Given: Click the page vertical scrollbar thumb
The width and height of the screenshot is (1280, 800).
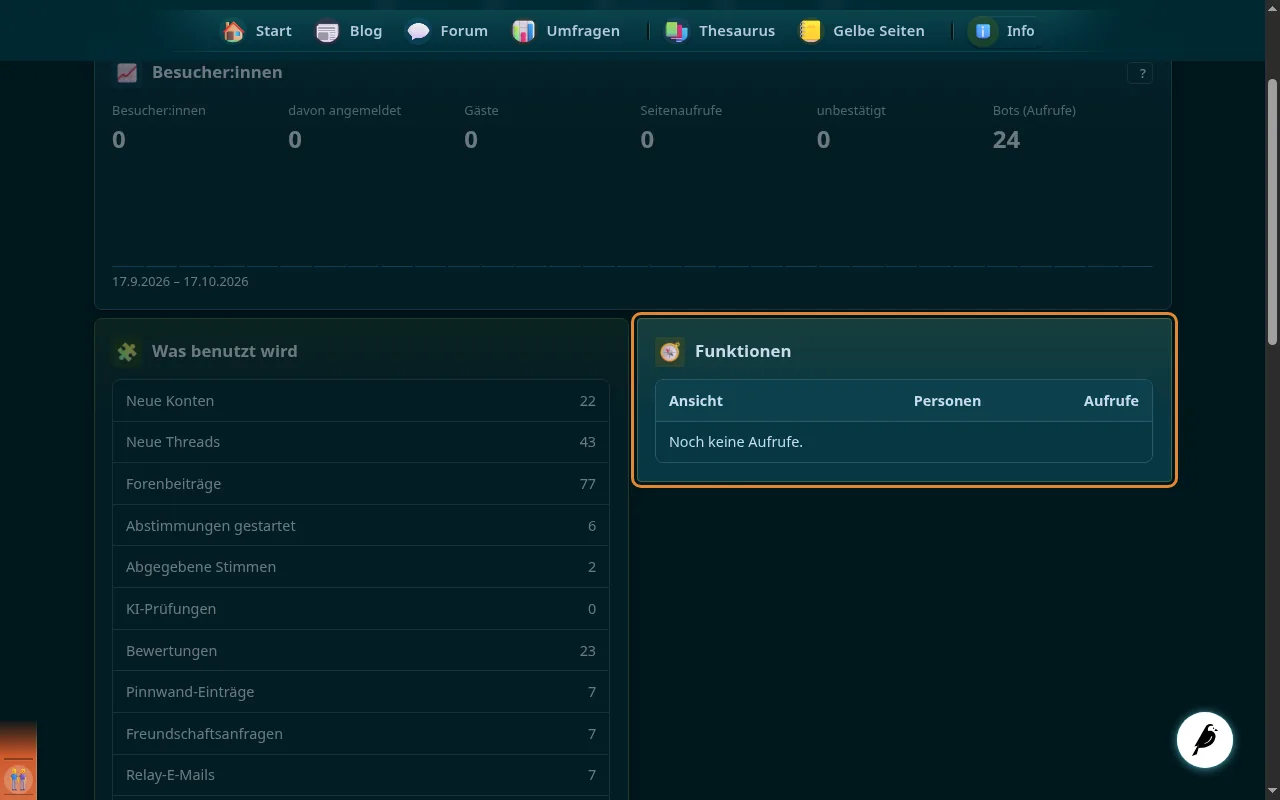Looking at the screenshot, I should coord(1272,213).
